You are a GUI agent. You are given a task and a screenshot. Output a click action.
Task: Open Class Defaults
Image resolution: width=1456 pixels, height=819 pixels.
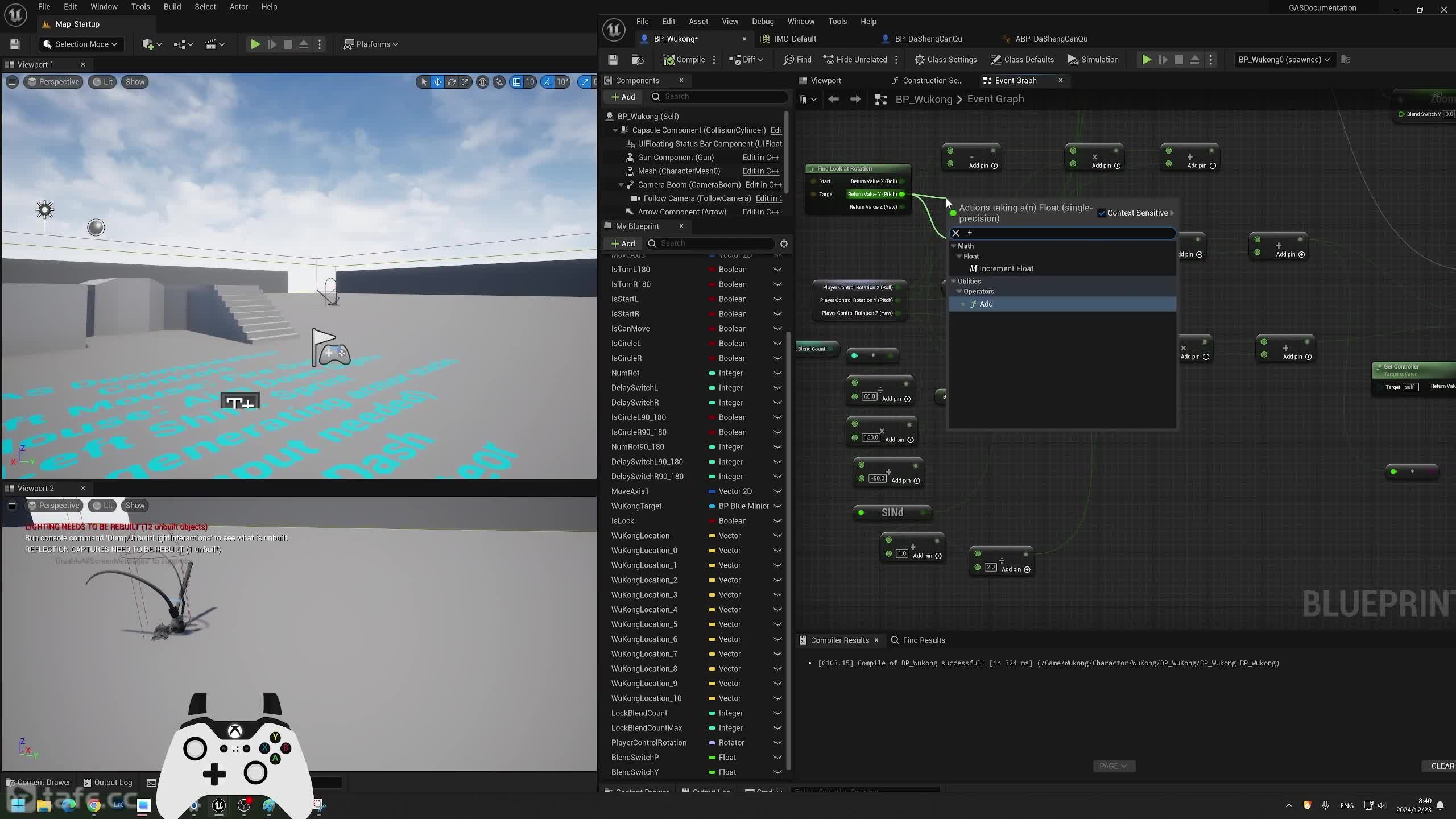point(1022,60)
